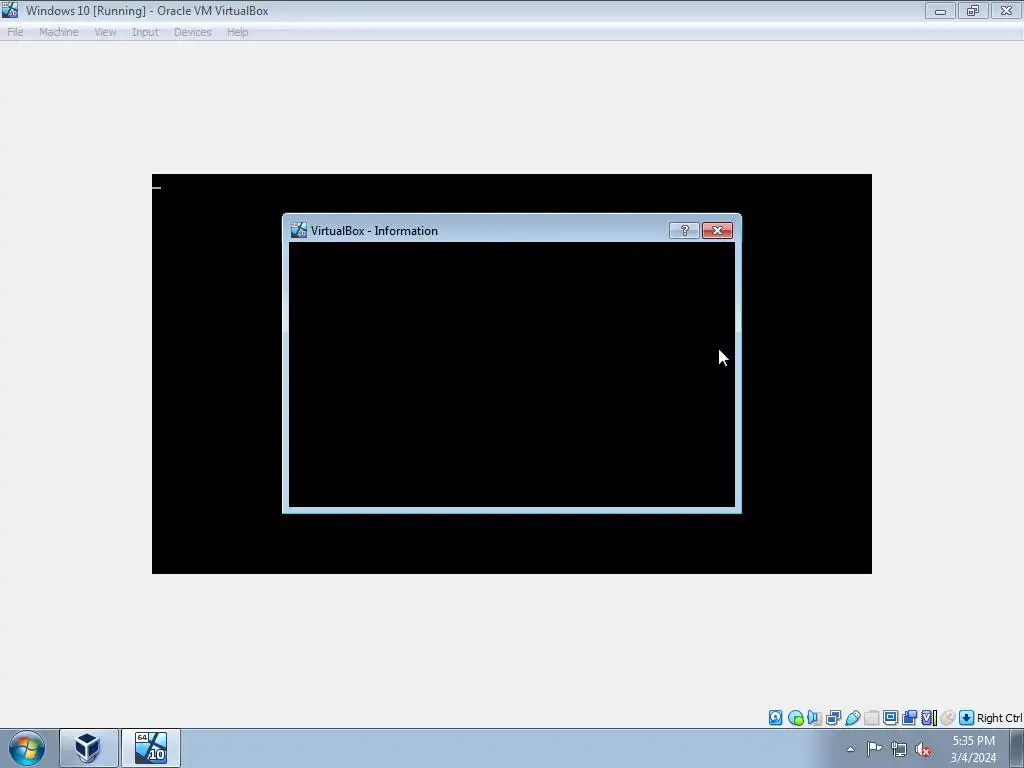Click the Right Ctrl host key label
Viewport: 1024px width, 768px height.
pos(999,718)
